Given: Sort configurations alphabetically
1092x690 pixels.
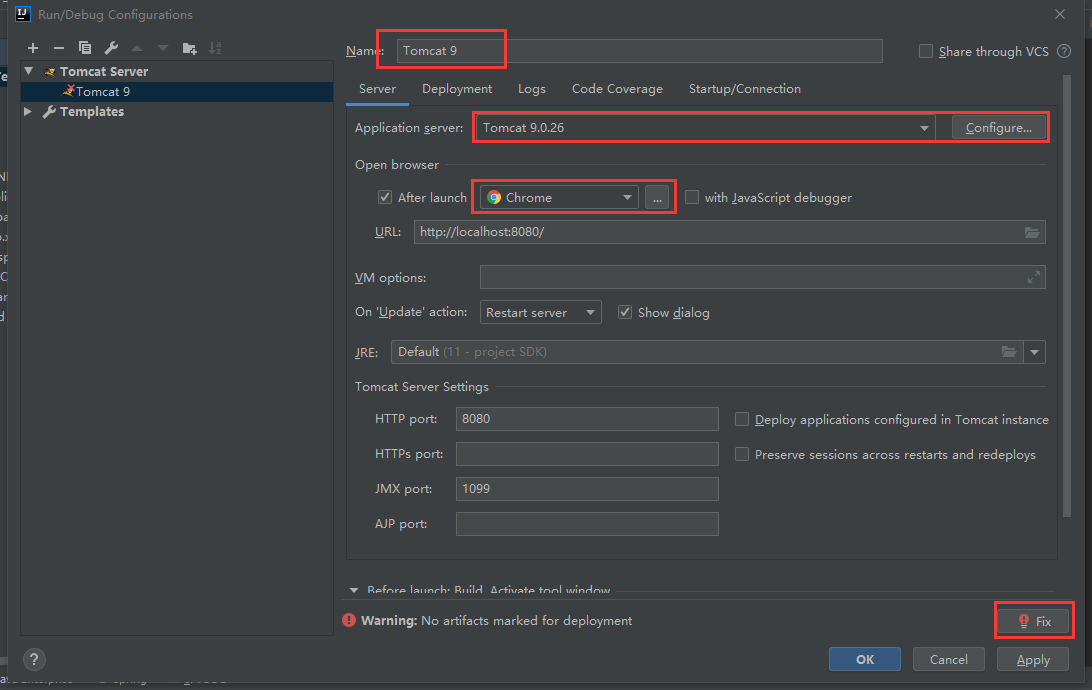Looking at the screenshot, I should pos(214,47).
